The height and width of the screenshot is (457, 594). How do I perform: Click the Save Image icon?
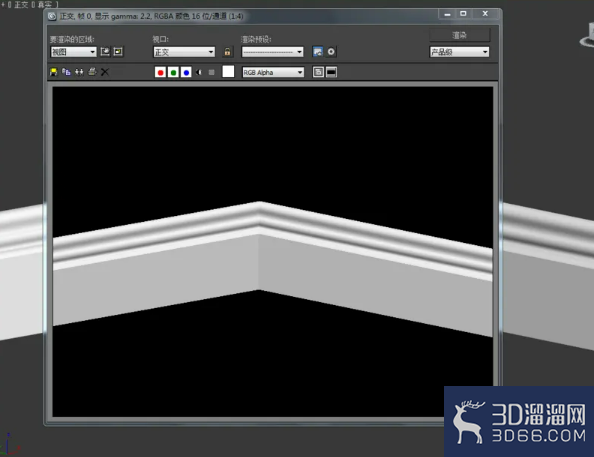pyautogui.click(x=53, y=72)
